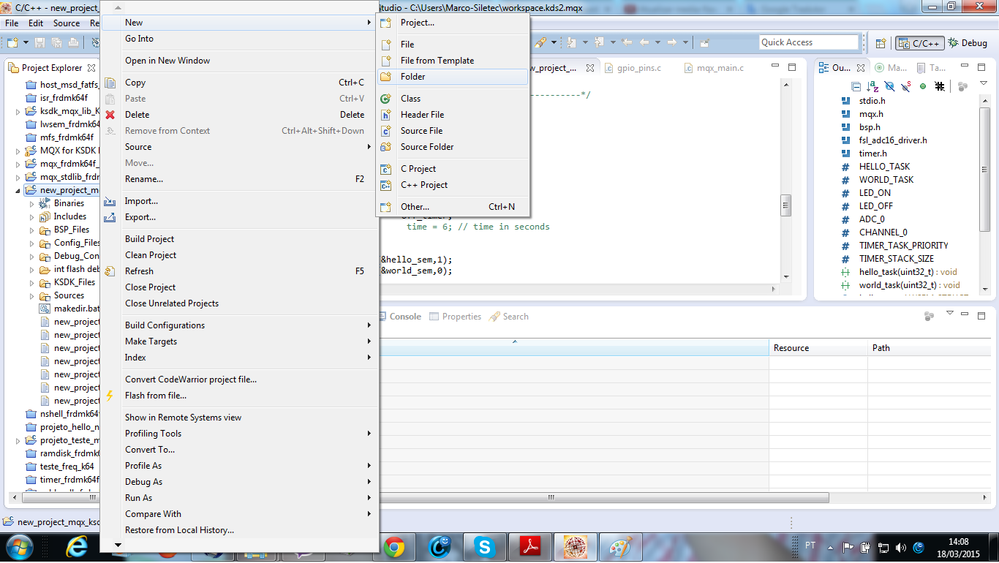
Task: Open the Run As submenu
Action: pyautogui.click(x=239, y=498)
